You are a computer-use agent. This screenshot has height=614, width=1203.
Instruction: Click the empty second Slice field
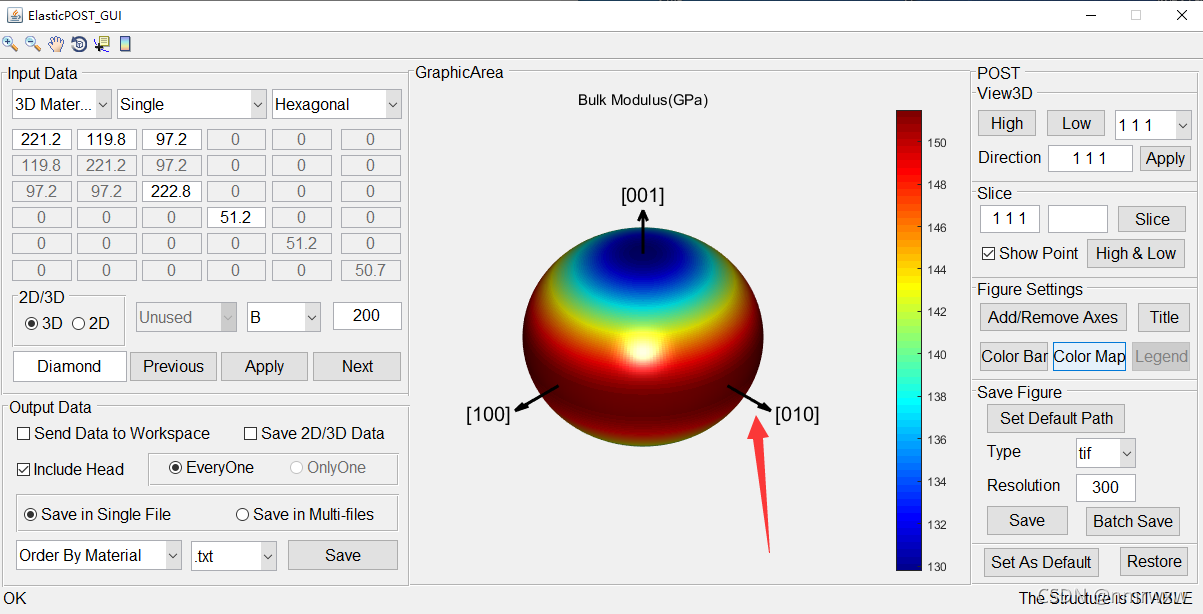(x=1078, y=219)
